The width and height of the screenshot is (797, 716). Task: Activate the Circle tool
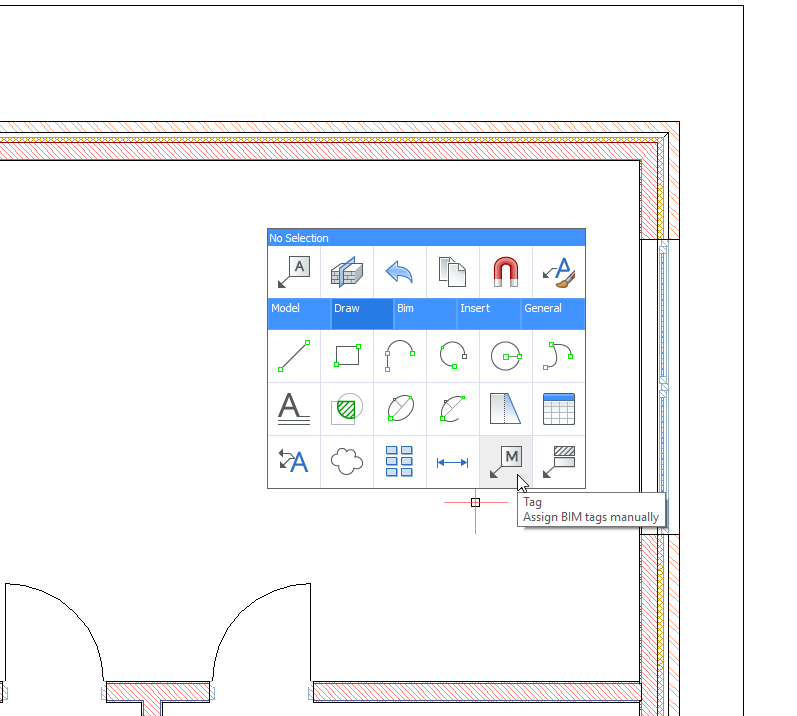(506, 356)
